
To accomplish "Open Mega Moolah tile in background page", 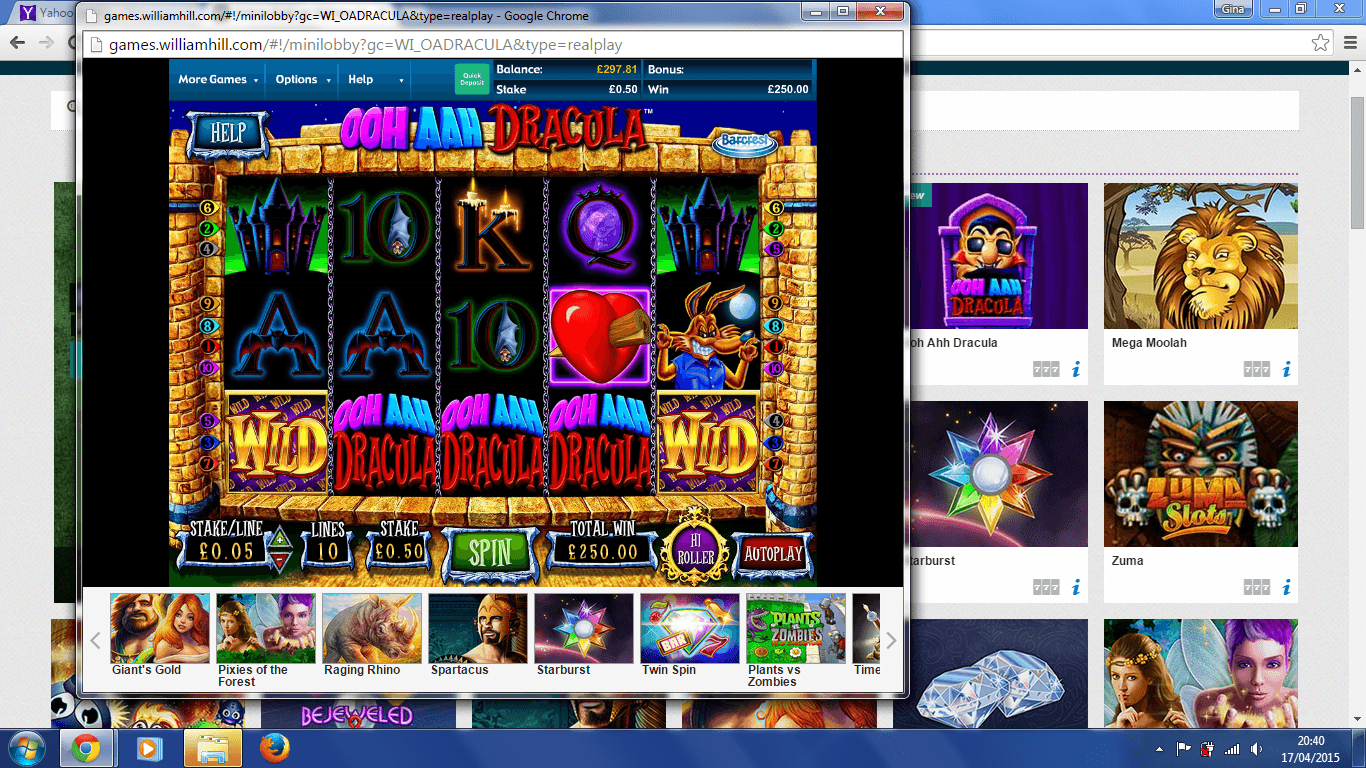I will click(x=1200, y=256).
